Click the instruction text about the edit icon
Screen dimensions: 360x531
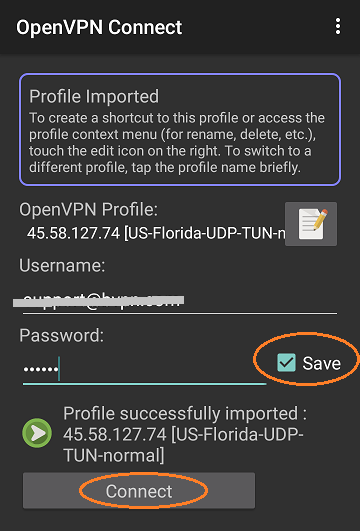[x=176, y=143]
